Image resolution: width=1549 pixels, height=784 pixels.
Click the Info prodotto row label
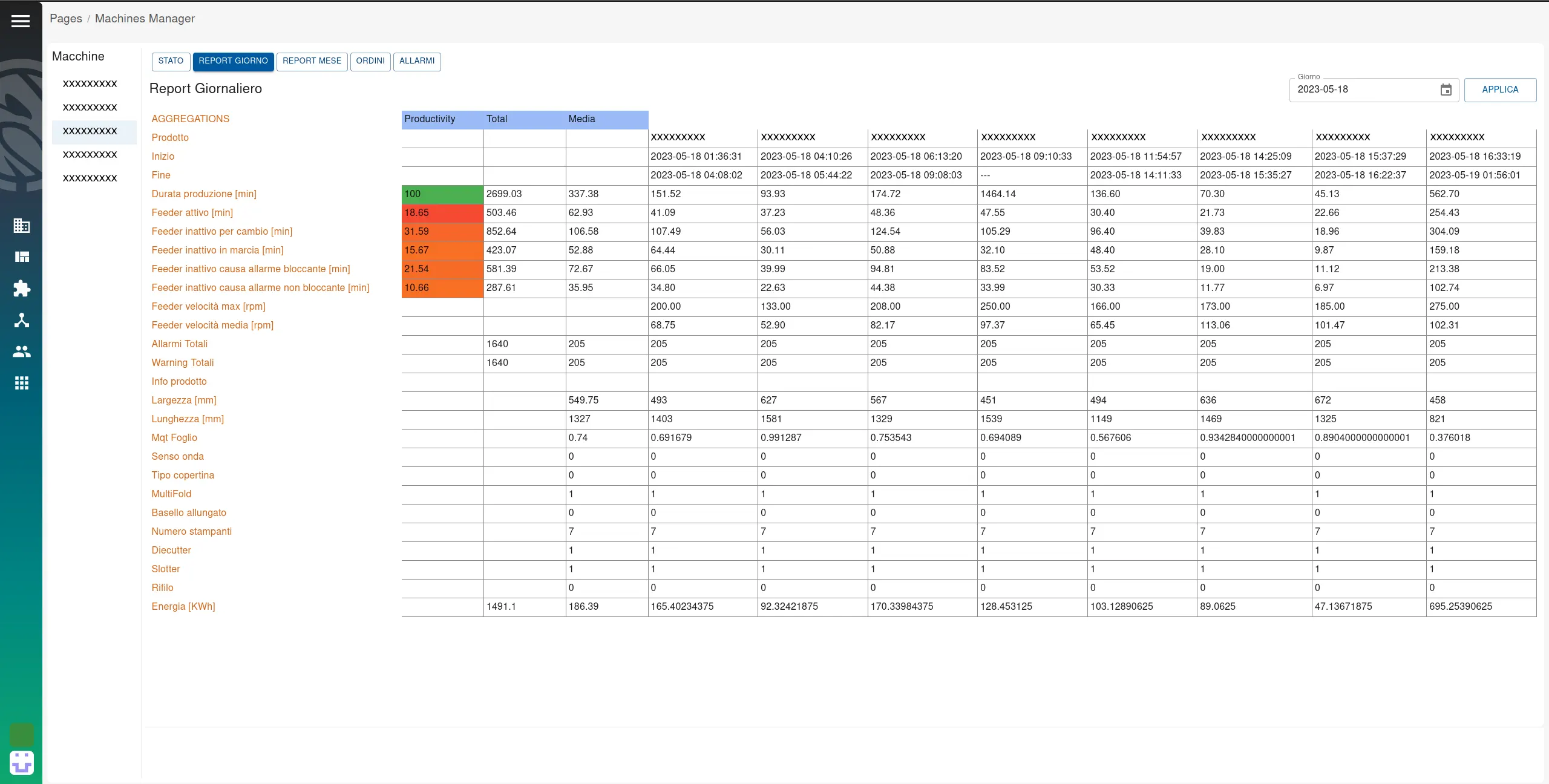coord(179,382)
